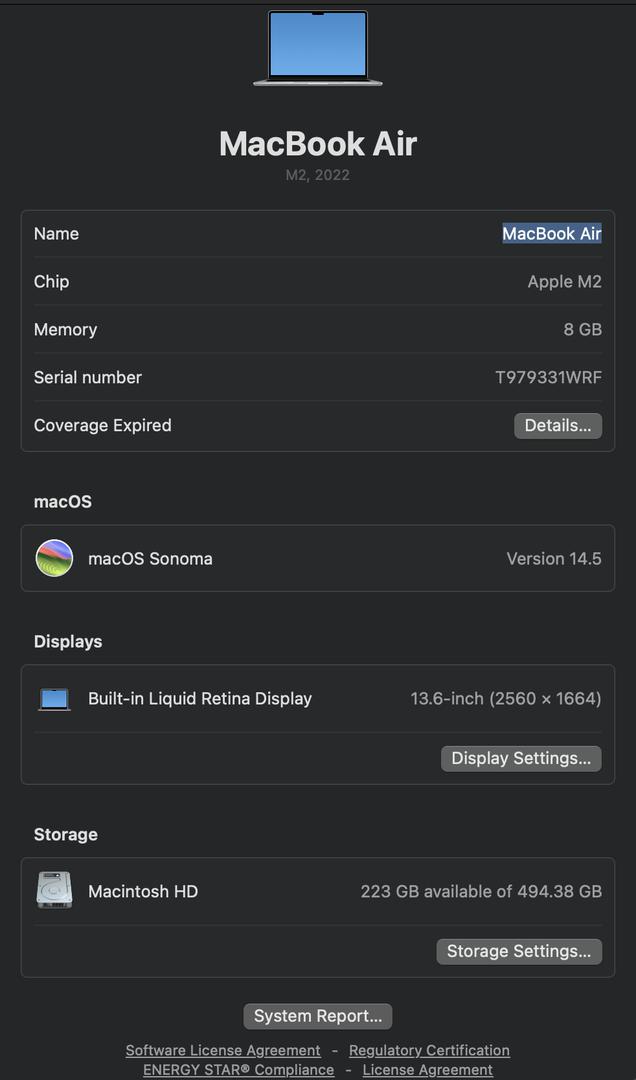Screen dimensions: 636x1080
Task: Click the macOS Sonoma icon
Action: [x=55, y=558]
